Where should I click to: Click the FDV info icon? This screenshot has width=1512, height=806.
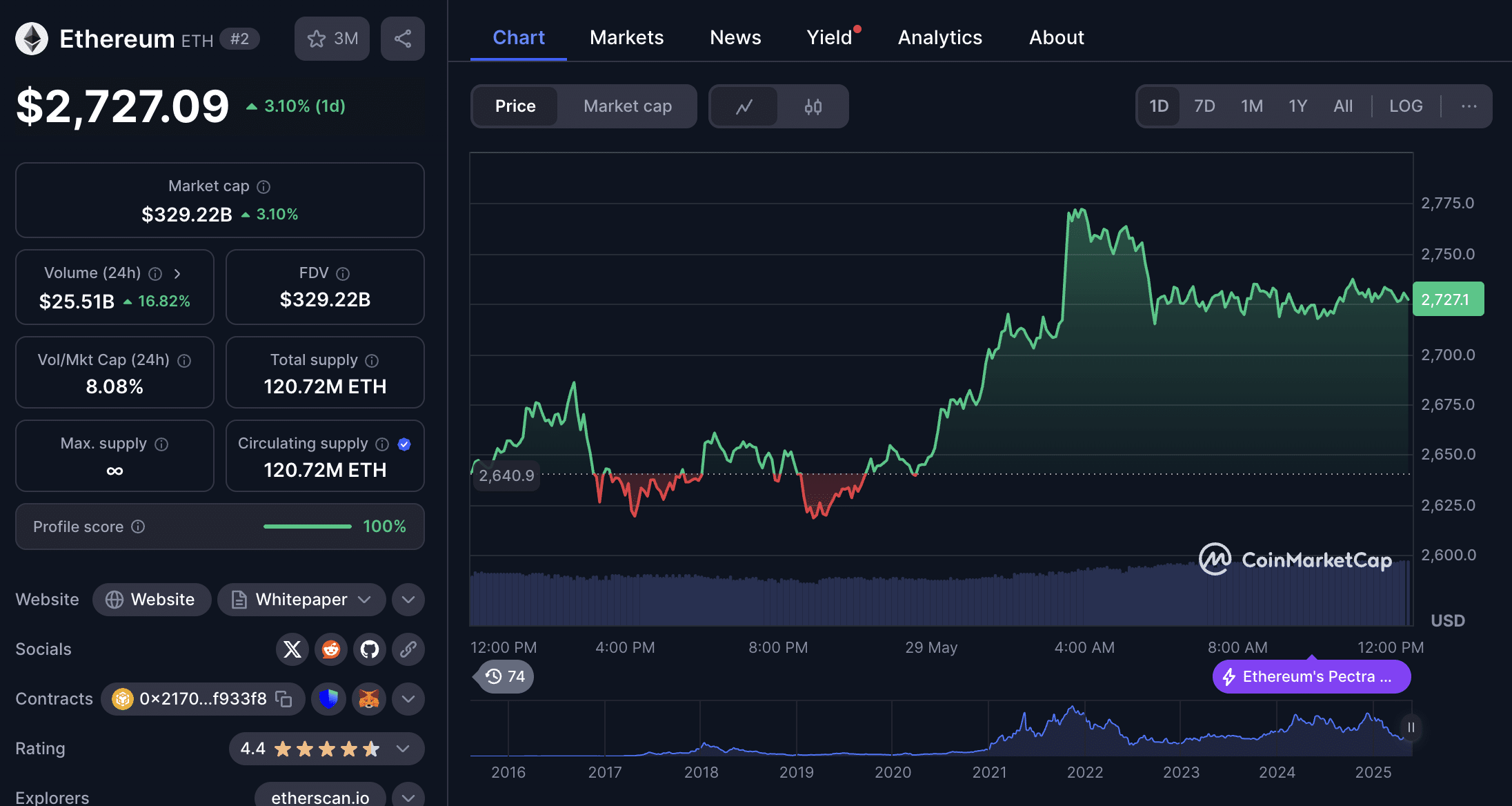coord(343,273)
